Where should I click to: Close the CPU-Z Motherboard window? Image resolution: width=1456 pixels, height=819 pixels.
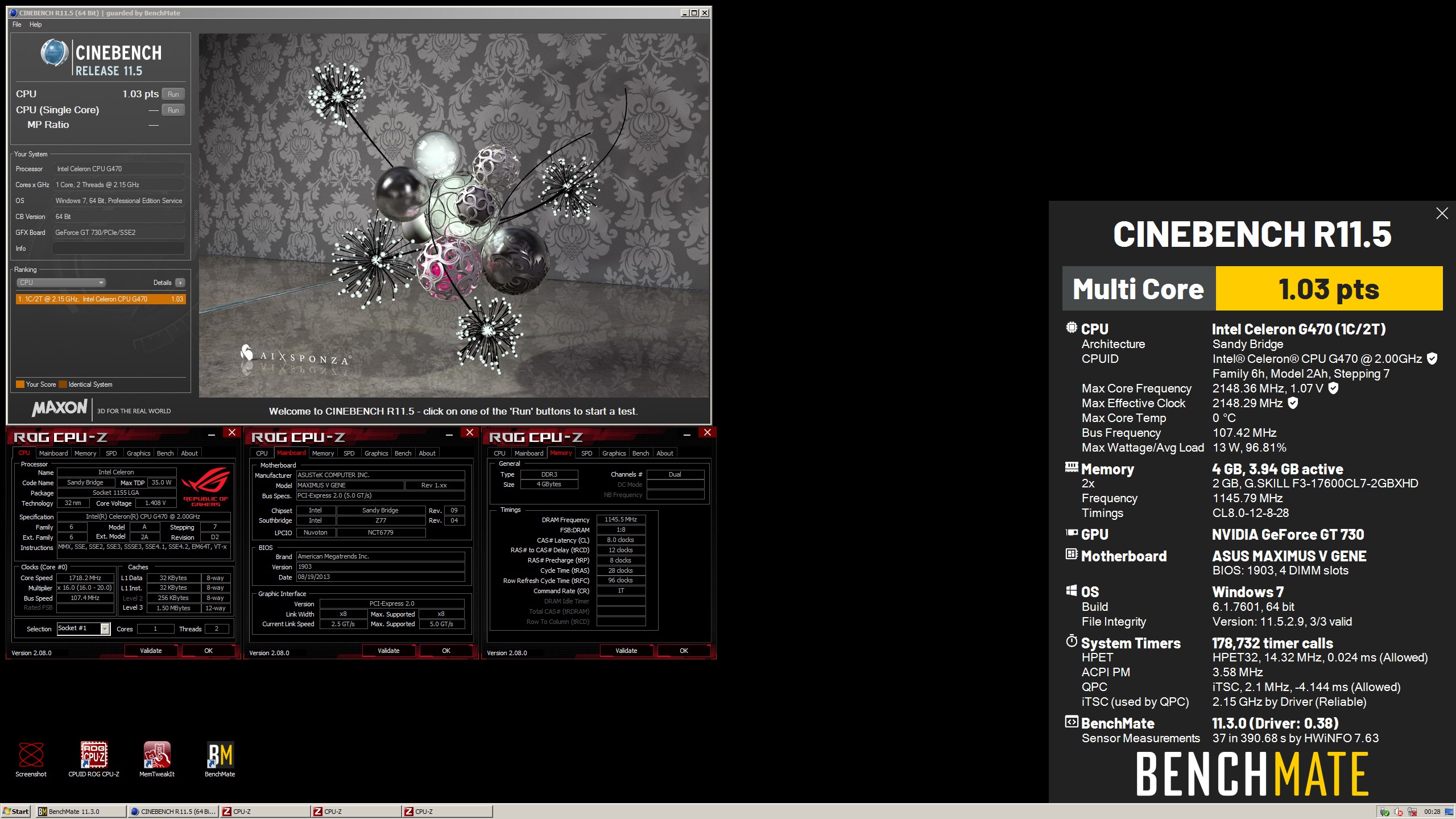point(469,433)
